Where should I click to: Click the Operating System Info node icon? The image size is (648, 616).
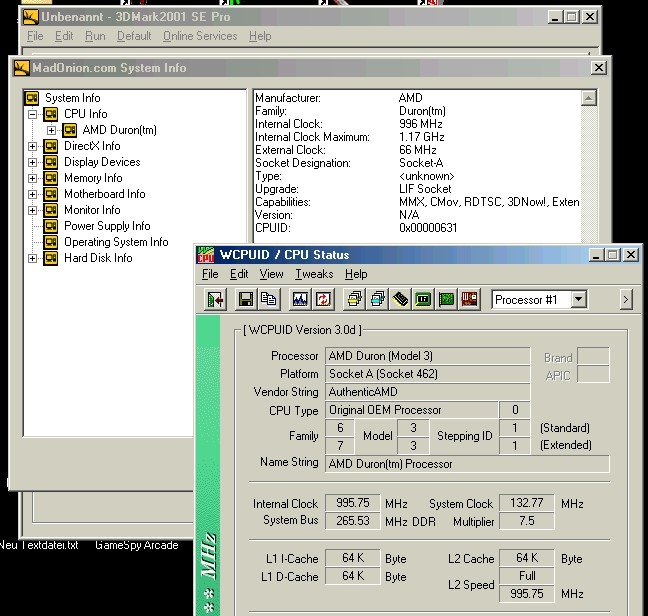coord(50,242)
